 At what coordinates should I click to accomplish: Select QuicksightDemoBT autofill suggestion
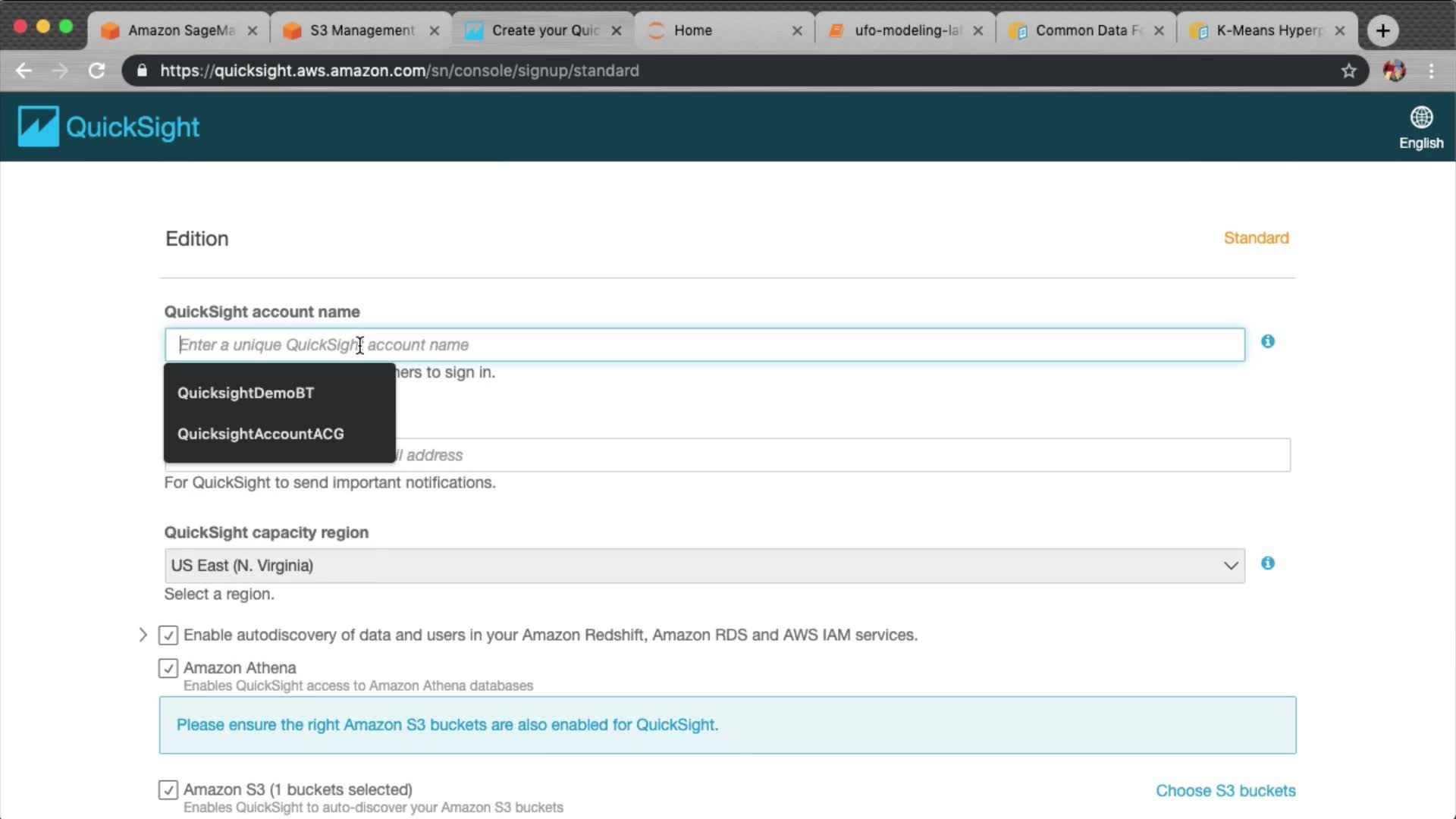pos(246,393)
